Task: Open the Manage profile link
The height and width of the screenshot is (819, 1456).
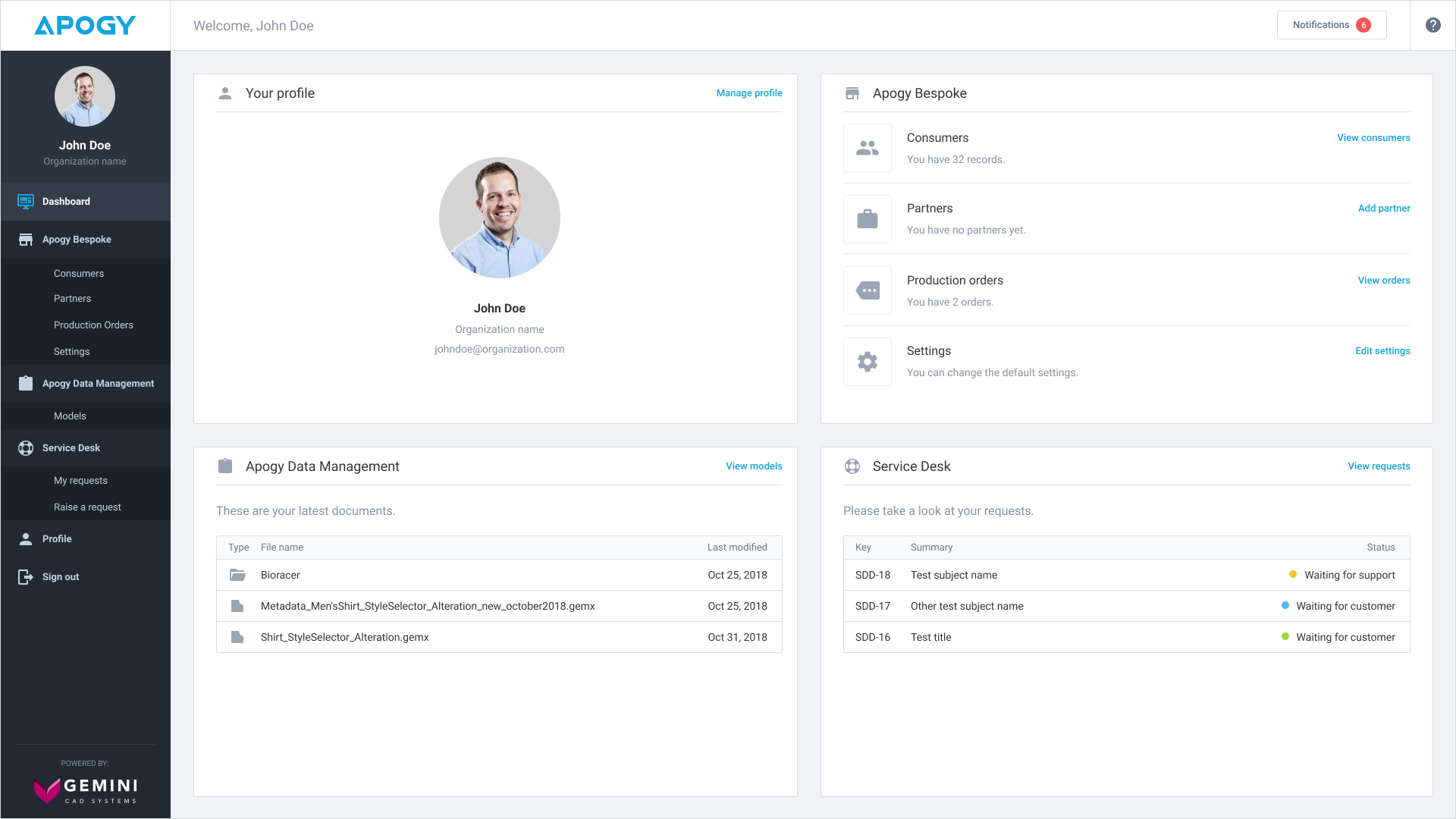Action: [x=748, y=93]
